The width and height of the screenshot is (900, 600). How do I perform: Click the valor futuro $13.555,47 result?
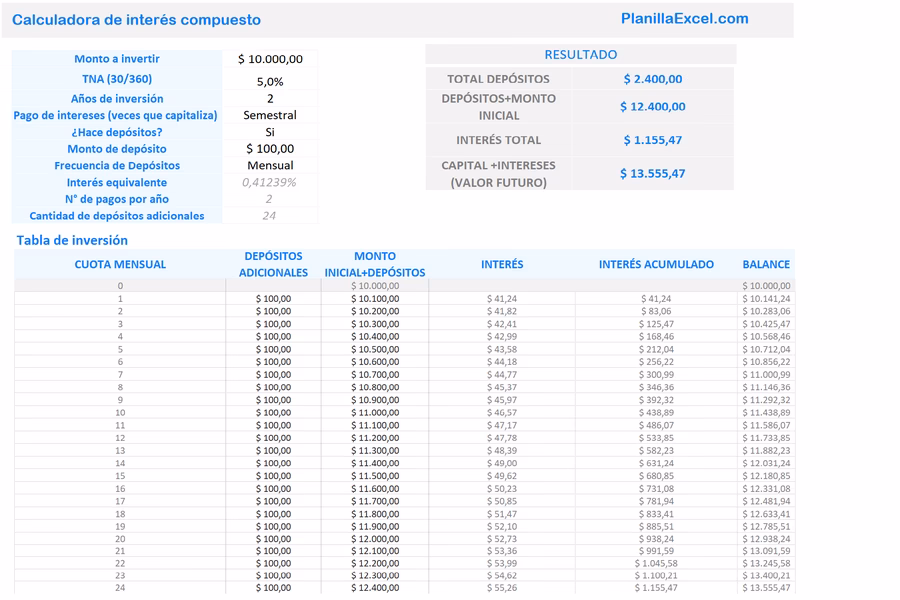(652, 173)
